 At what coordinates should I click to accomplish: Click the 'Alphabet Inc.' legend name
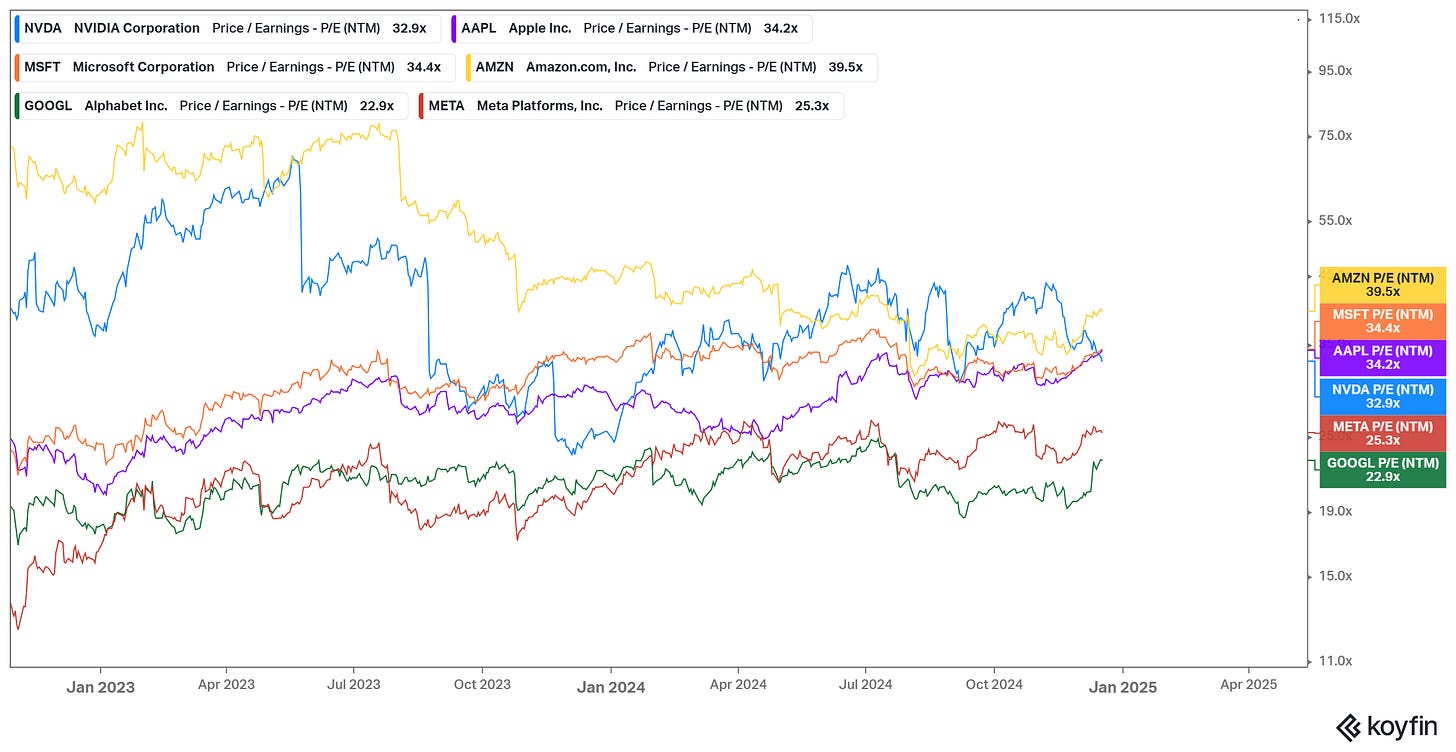click(x=126, y=105)
